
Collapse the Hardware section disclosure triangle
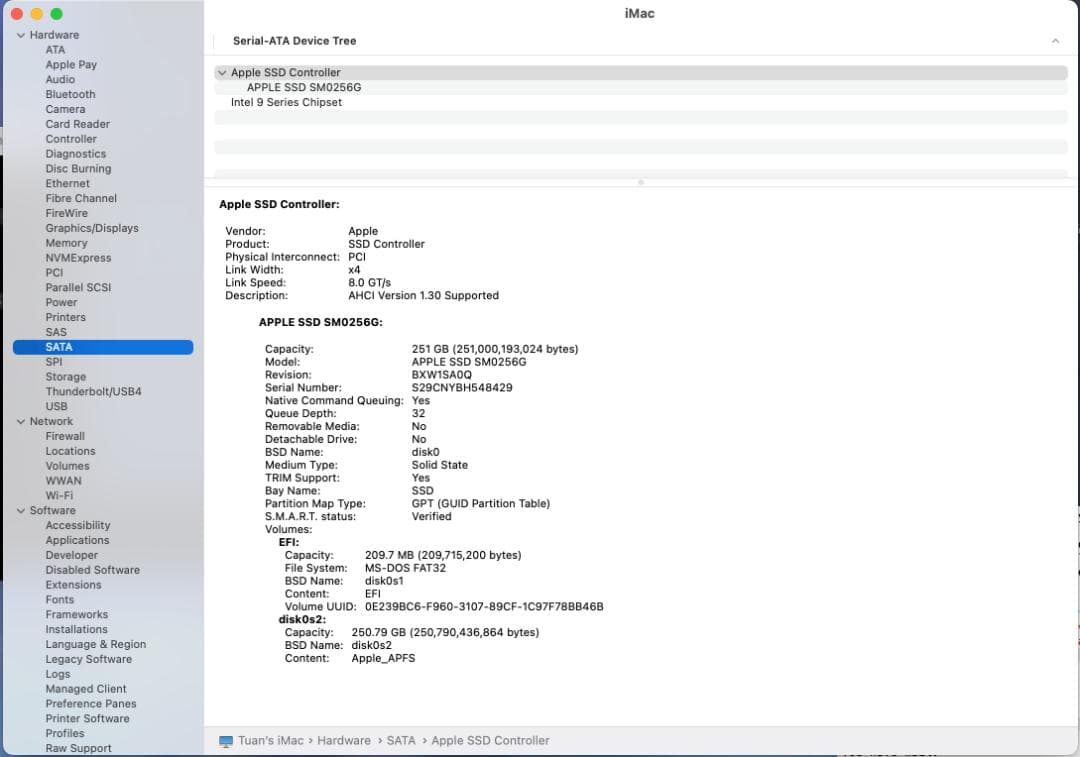[x=21, y=34]
